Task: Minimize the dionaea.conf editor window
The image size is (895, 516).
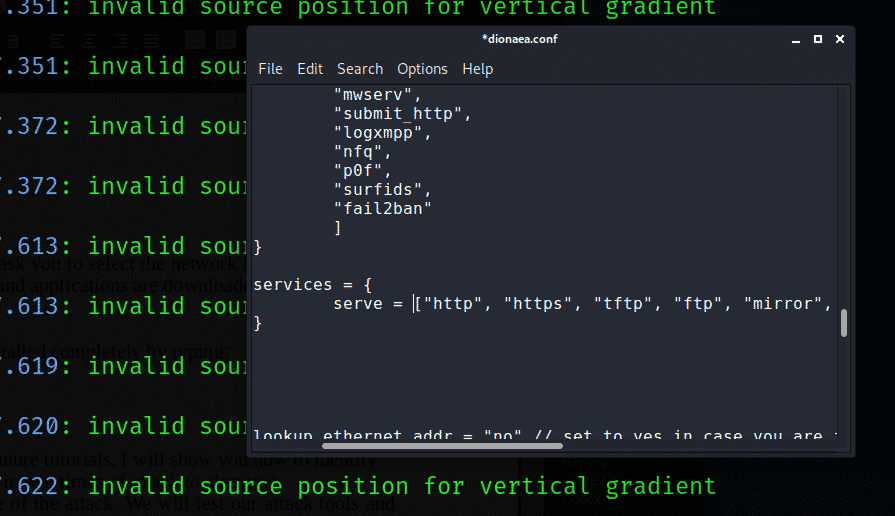Action: coord(794,39)
